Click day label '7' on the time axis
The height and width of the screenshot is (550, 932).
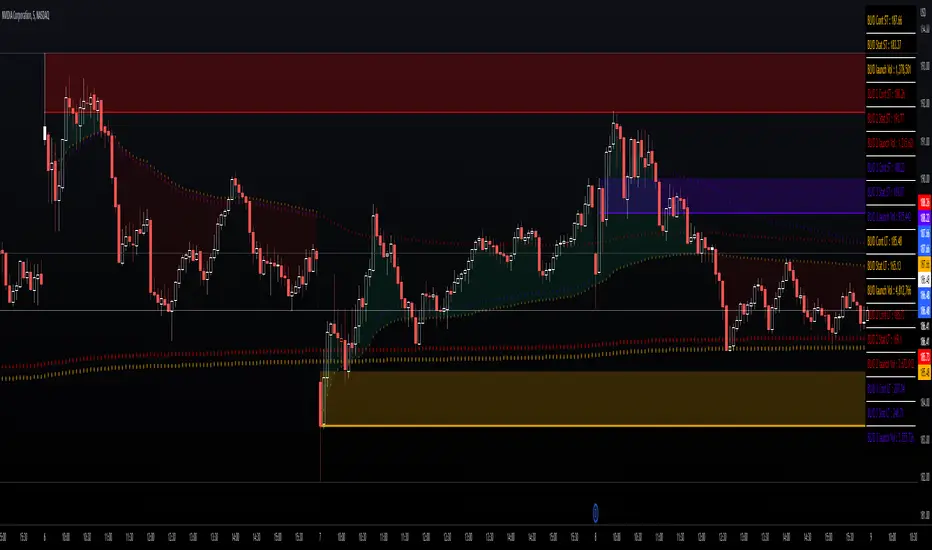pos(320,537)
